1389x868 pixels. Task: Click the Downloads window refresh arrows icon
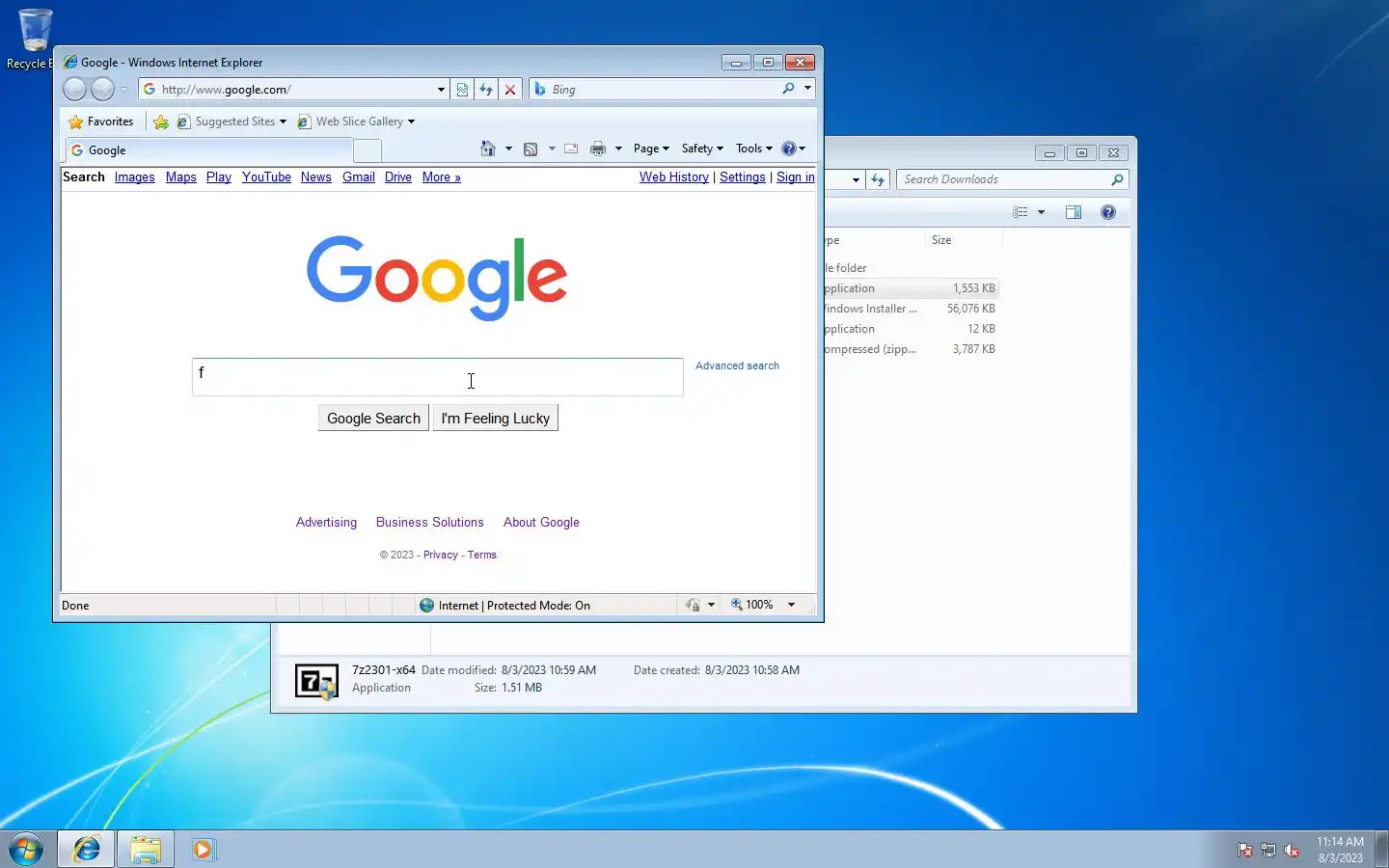point(878,179)
